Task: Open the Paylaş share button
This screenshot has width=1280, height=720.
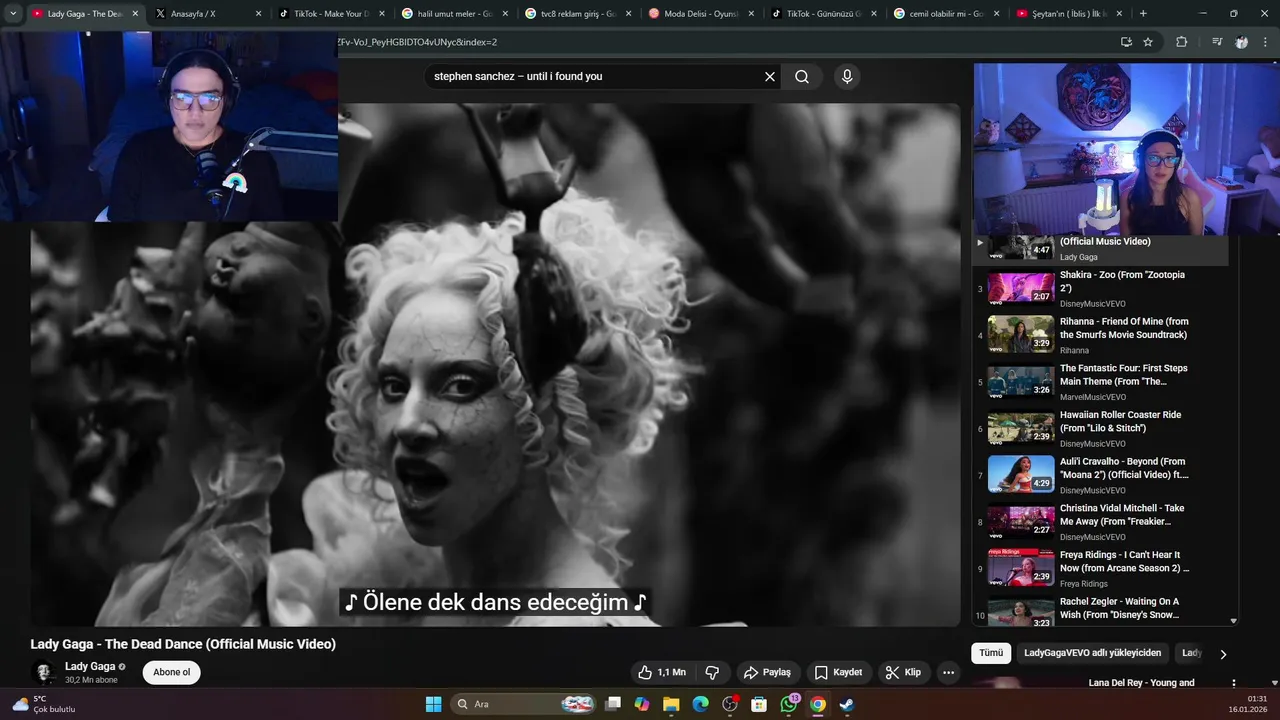Action: (x=767, y=672)
